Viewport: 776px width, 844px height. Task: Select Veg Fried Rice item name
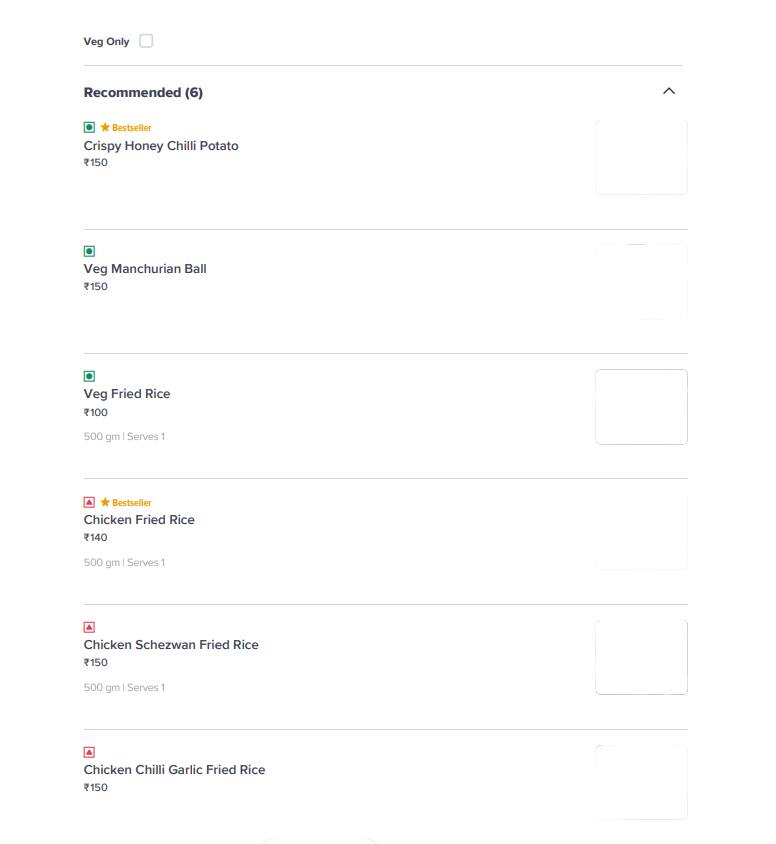(127, 394)
